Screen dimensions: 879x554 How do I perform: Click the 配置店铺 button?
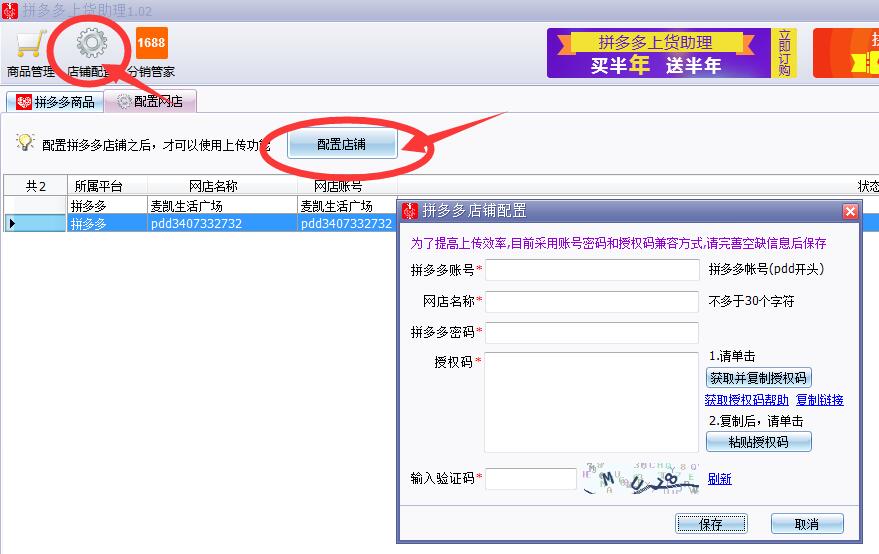[x=342, y=145]
